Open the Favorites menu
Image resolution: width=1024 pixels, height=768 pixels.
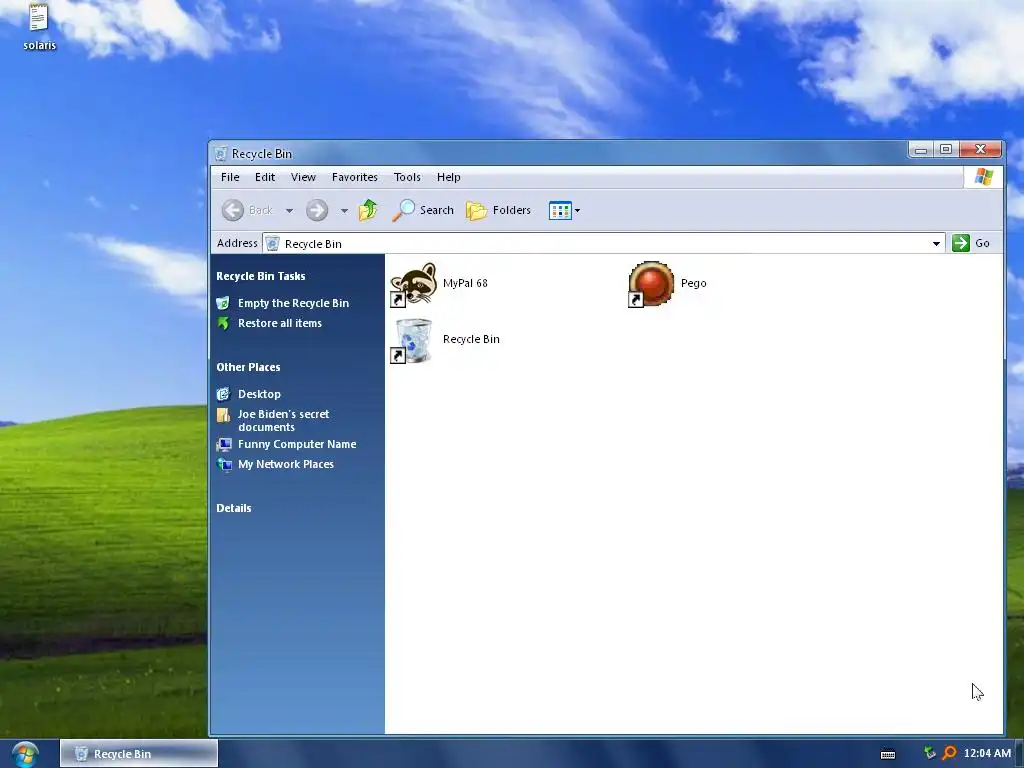coord(355,177)
